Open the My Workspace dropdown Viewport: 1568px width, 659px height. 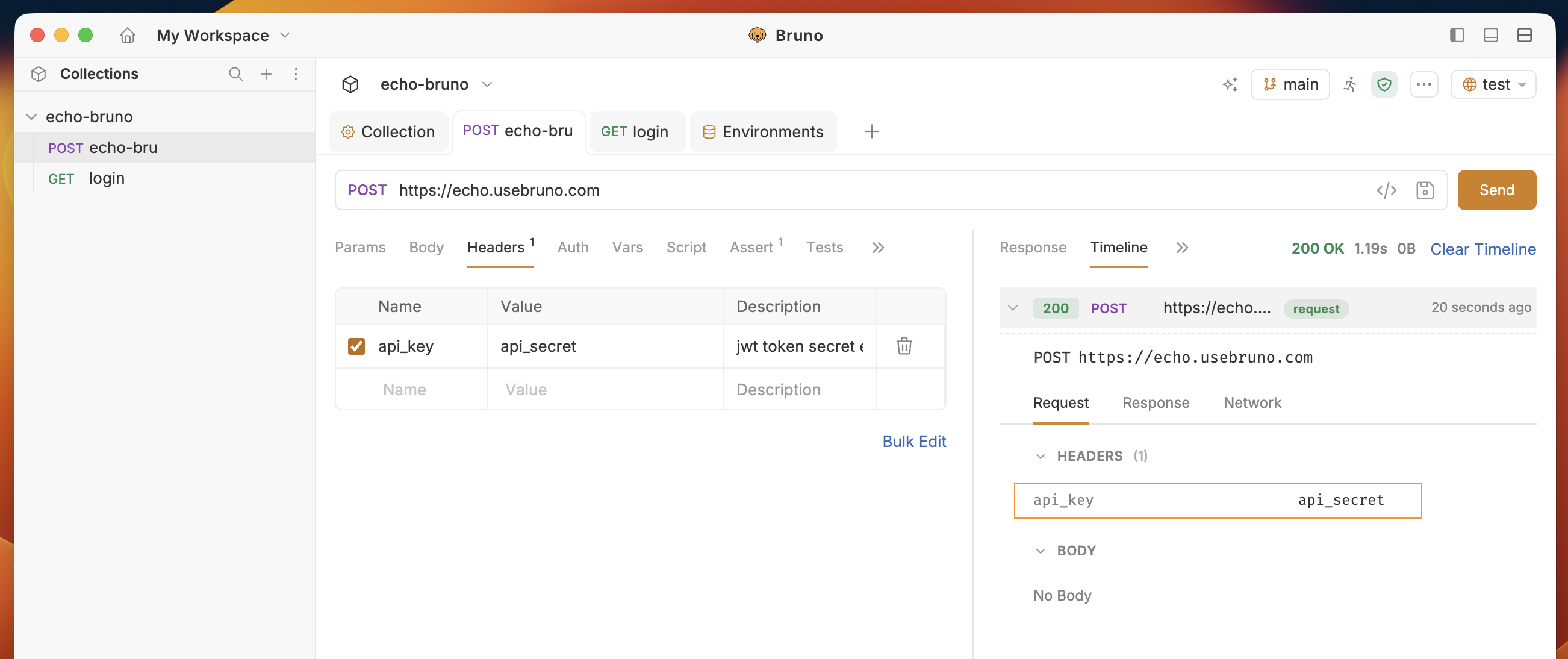(x=223, y=36)
